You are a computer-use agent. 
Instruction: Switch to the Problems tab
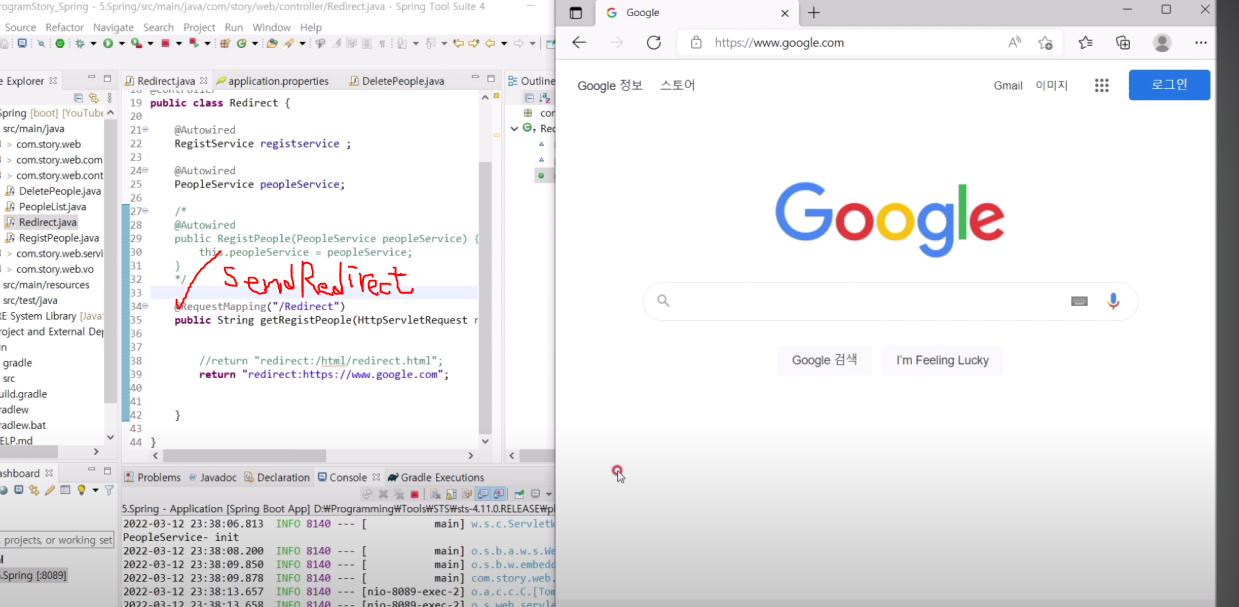152,477
